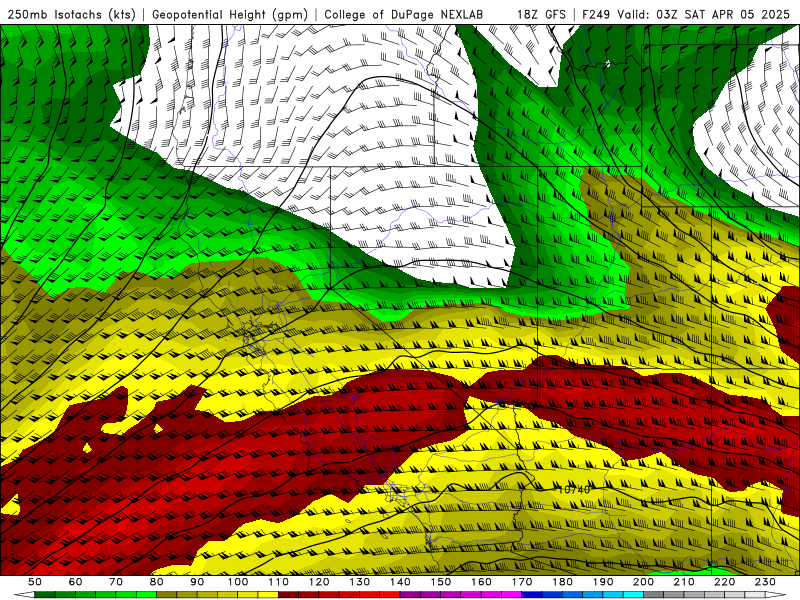Viewport: 800px width, 600px height.
Task: Click the "90" value on the color scale
Action: 197,582
